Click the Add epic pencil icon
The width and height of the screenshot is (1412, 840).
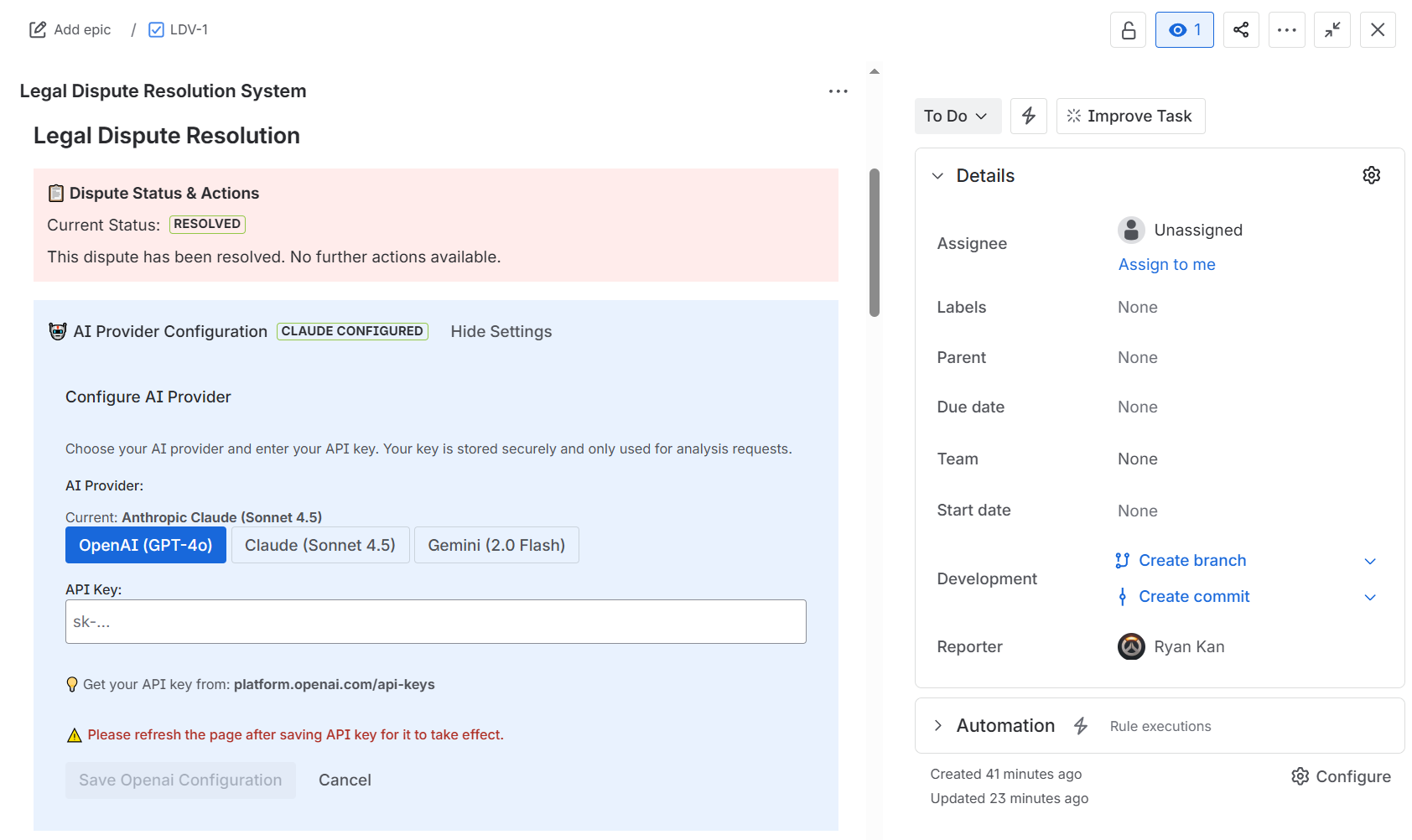point(38,30)
